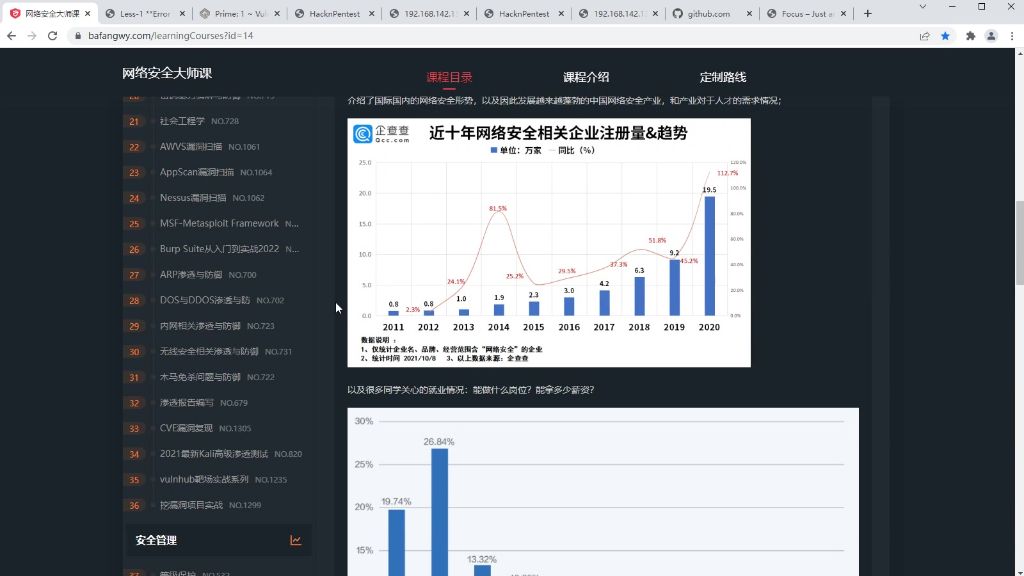Click the number badge 21
The image size is (1024, 576).
click(x=134, y=121)
